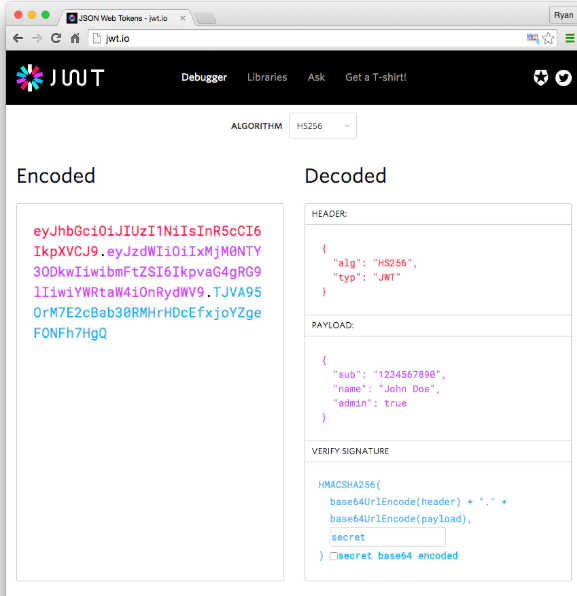
Task: Open the Libraries nav item
Action: pos(267,77)
